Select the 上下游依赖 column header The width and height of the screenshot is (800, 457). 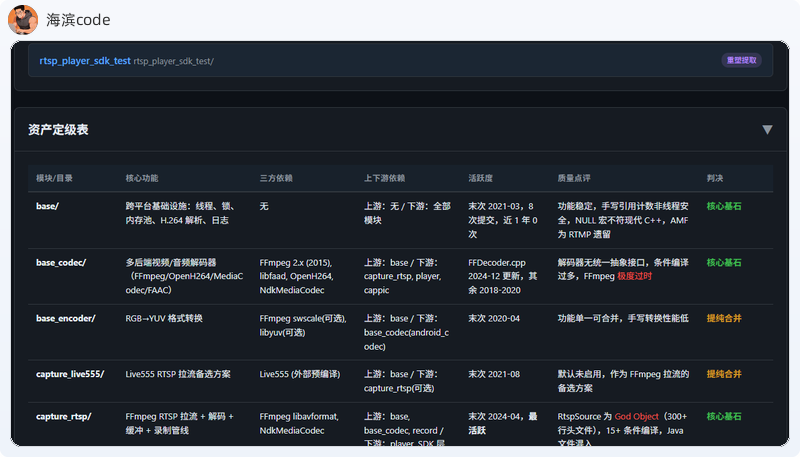point(384,178)
